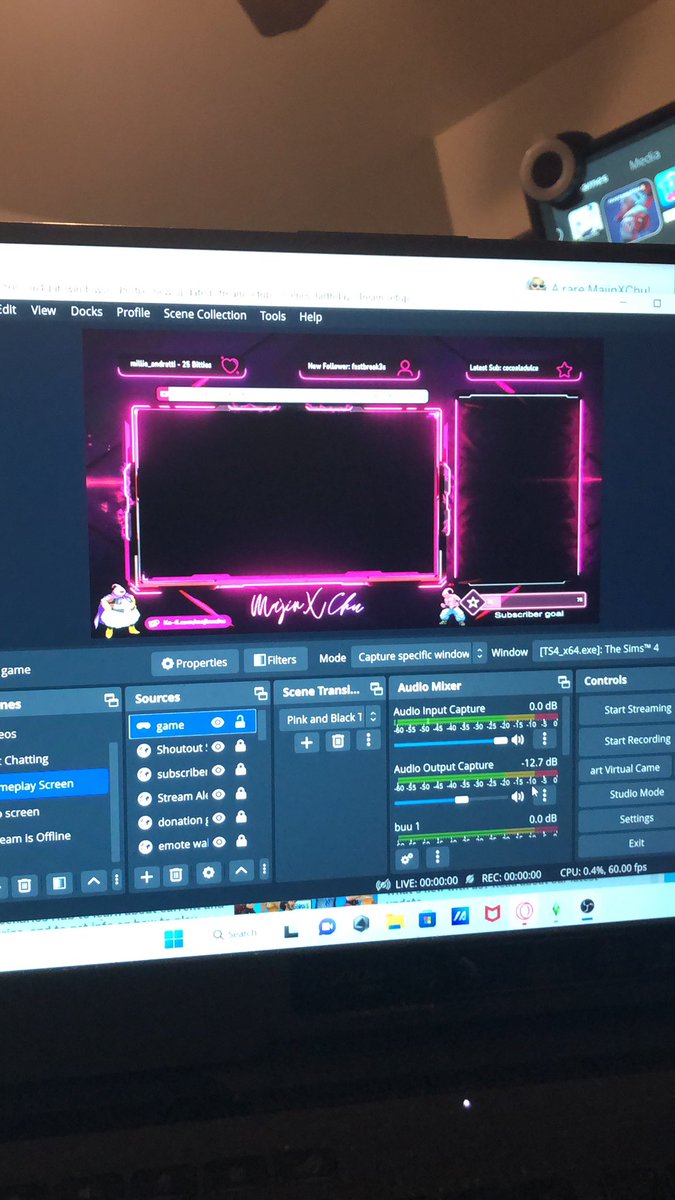Mute Audio Output Capture speaker icon
Screen dimensions: 675x1200
(x=518, y=797)
